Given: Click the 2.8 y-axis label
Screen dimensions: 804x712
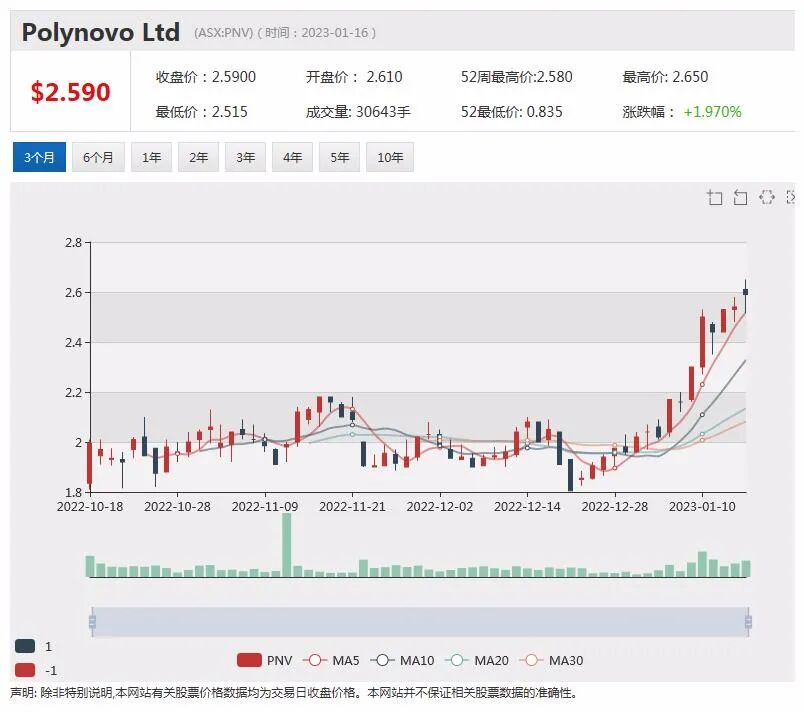Looking at the screenshot, I should [x=73, y=242].
